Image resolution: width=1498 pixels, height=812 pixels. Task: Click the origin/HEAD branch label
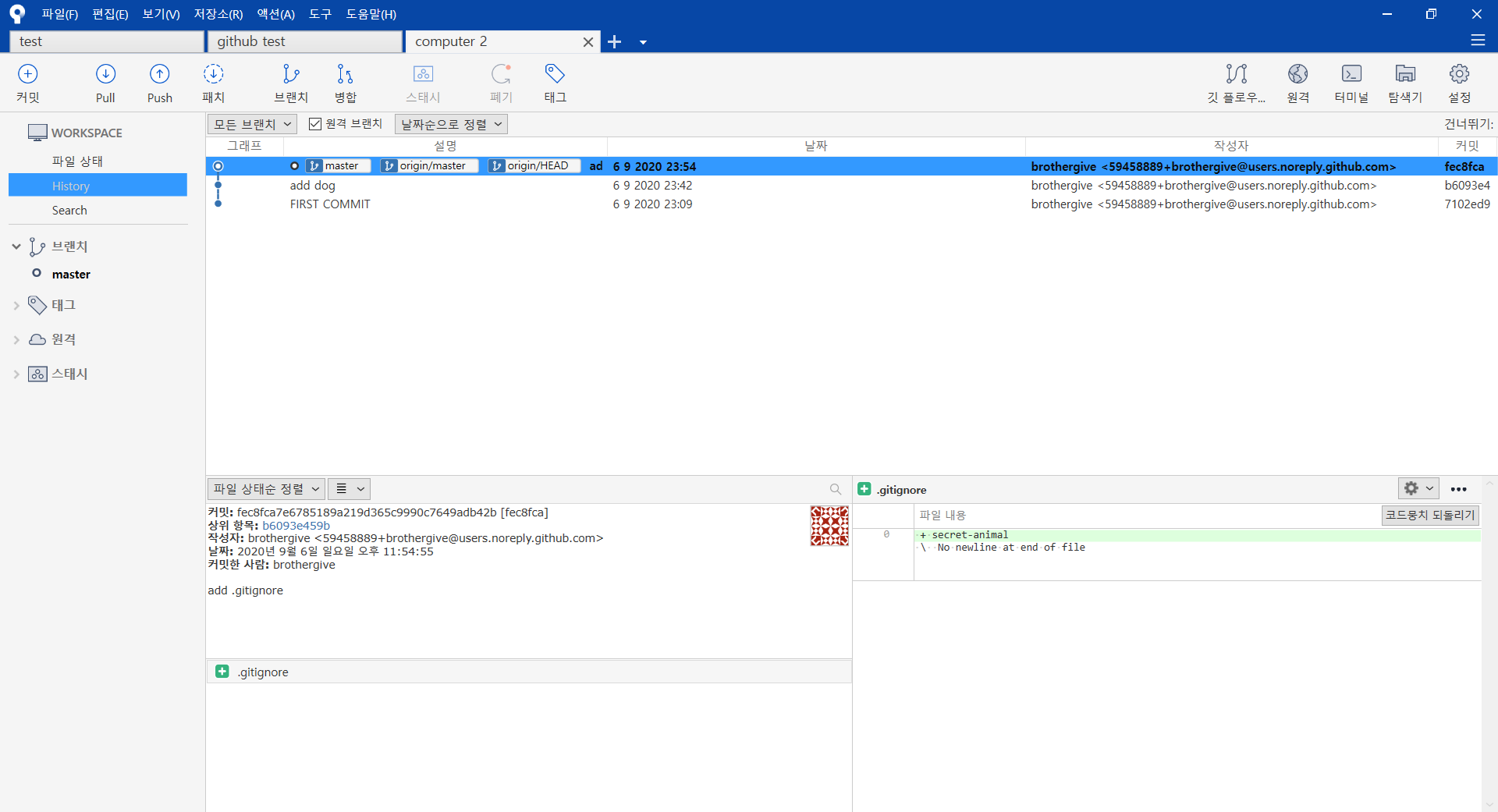pos(534,165)
